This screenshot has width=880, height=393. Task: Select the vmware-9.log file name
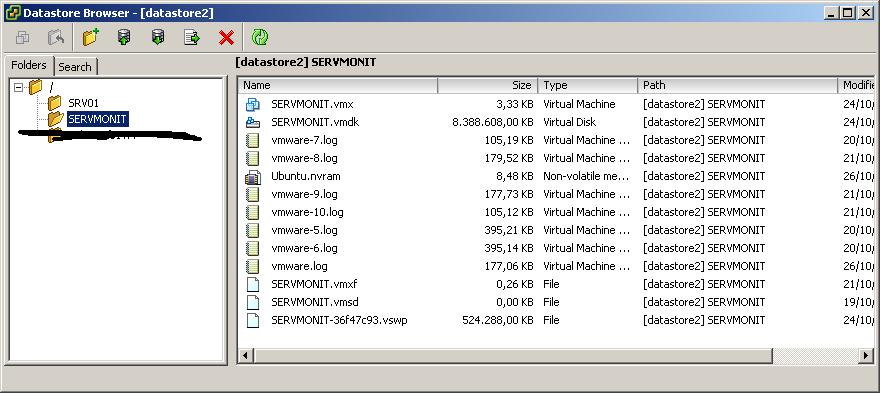coord(304,194)
